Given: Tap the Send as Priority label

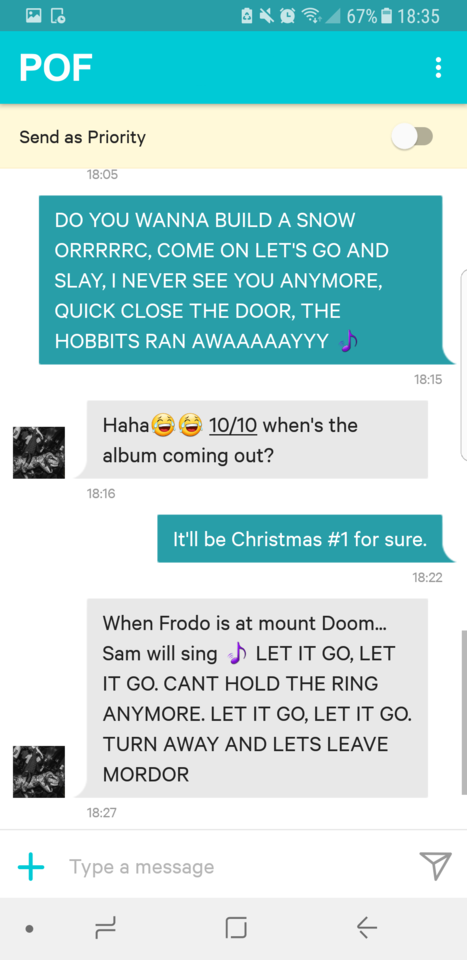Looking at the screenshot, I should (83, 137).
